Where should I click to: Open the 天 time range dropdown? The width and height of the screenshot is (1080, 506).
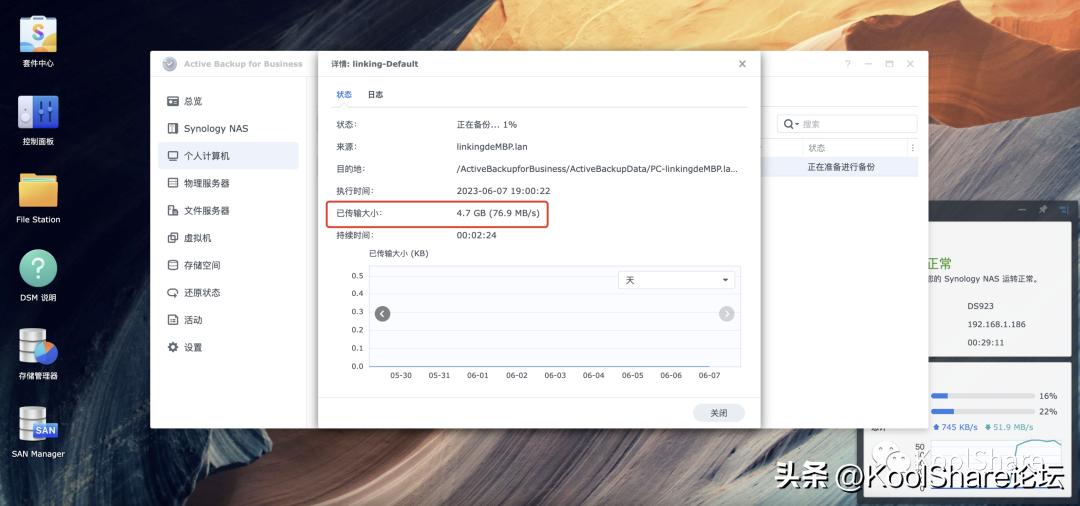coord(676,280)
